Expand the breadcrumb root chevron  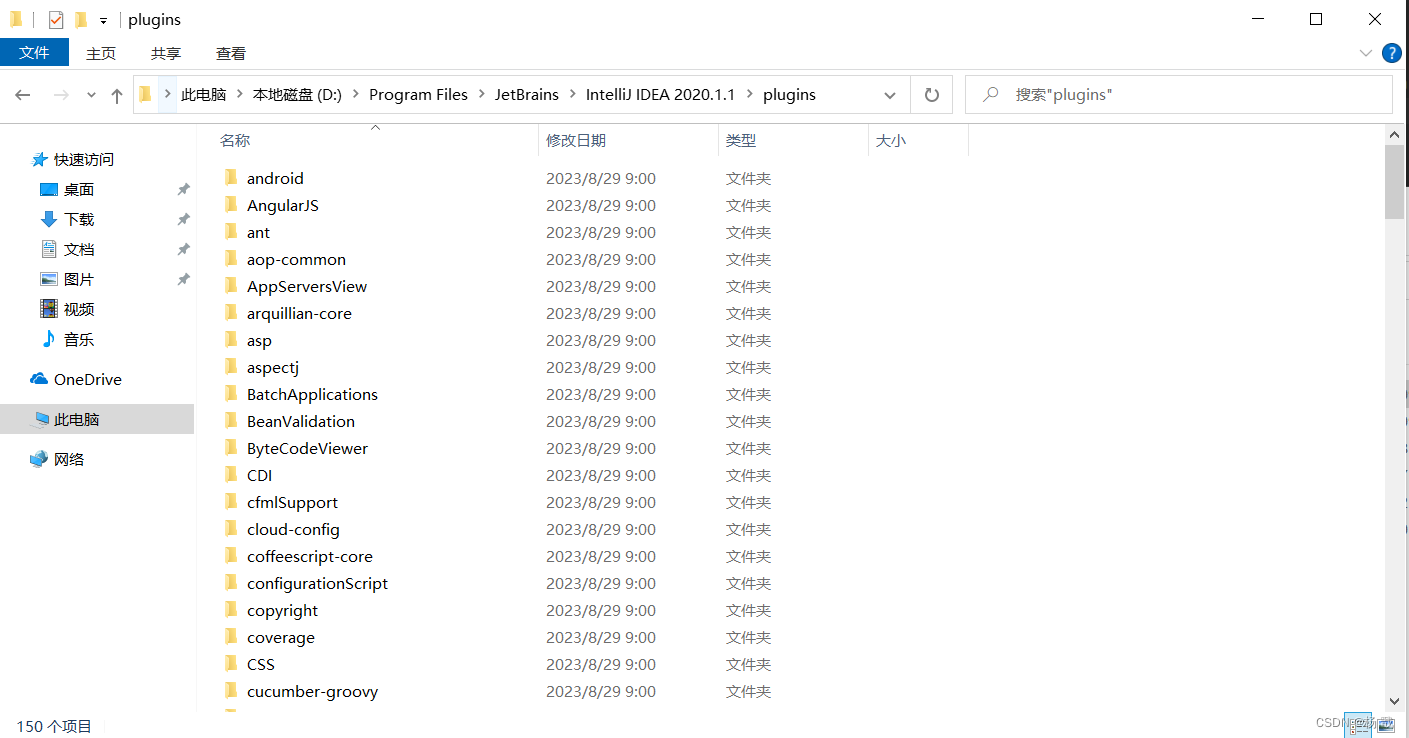coord(168,95)
